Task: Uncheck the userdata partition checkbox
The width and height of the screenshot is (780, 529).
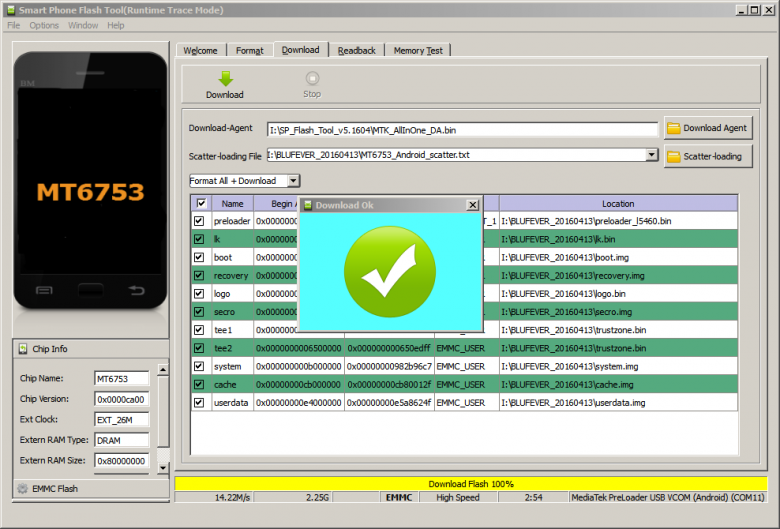Action: pyautogui.click(x=199, y=403)
